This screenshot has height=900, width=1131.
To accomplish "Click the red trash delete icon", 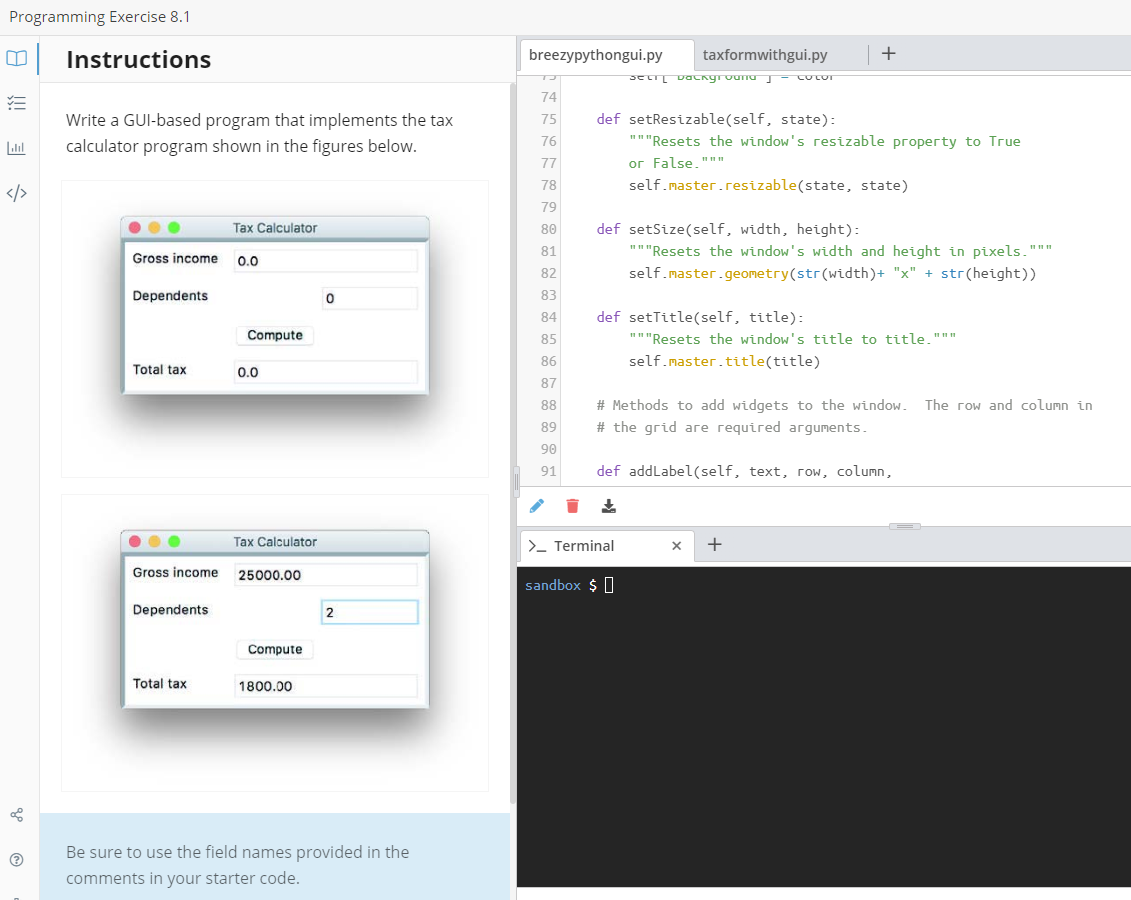I will point(572,506).
